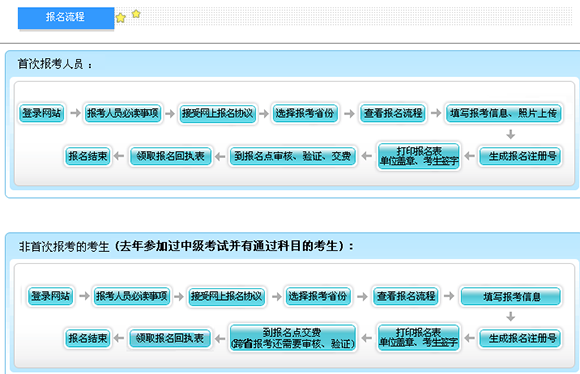This screenshot has width=580, height=374.
Task: Select 填写报考信息、照片上传 step
Action: 504,113
